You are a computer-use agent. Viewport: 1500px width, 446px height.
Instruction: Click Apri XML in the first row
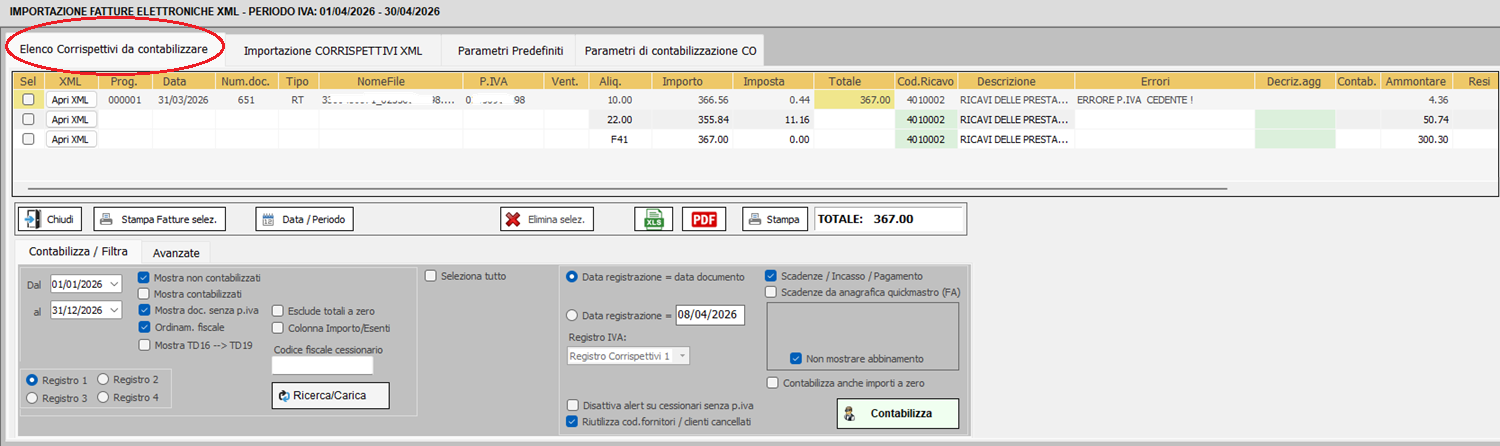71,100
